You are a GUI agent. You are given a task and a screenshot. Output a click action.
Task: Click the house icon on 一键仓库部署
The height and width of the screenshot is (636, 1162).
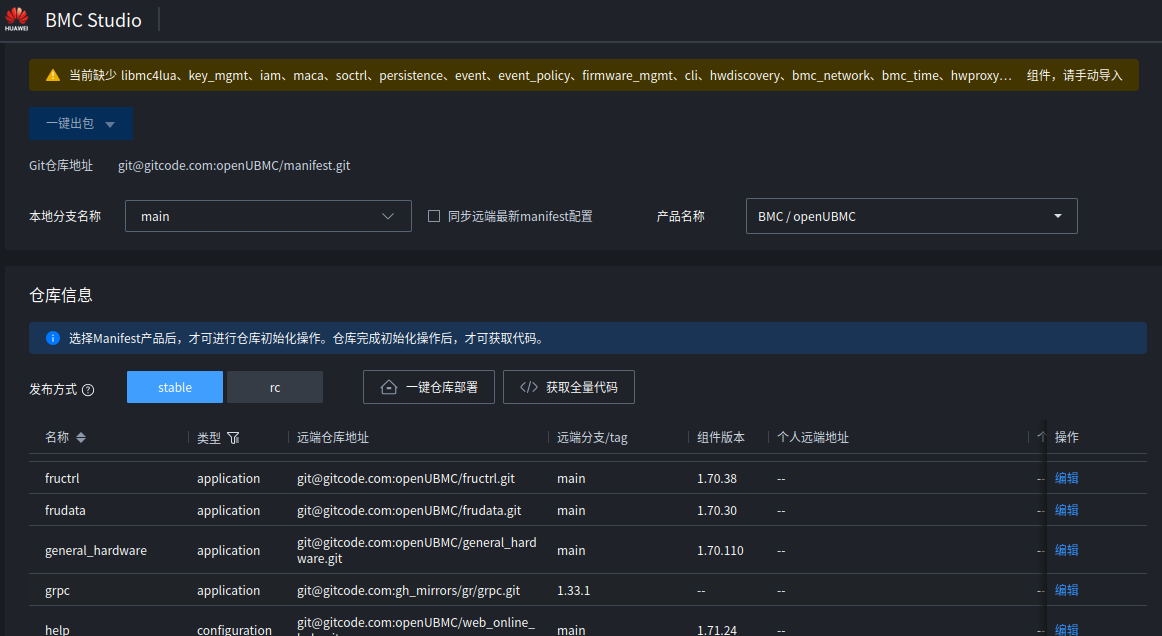(x=389, y=387)
